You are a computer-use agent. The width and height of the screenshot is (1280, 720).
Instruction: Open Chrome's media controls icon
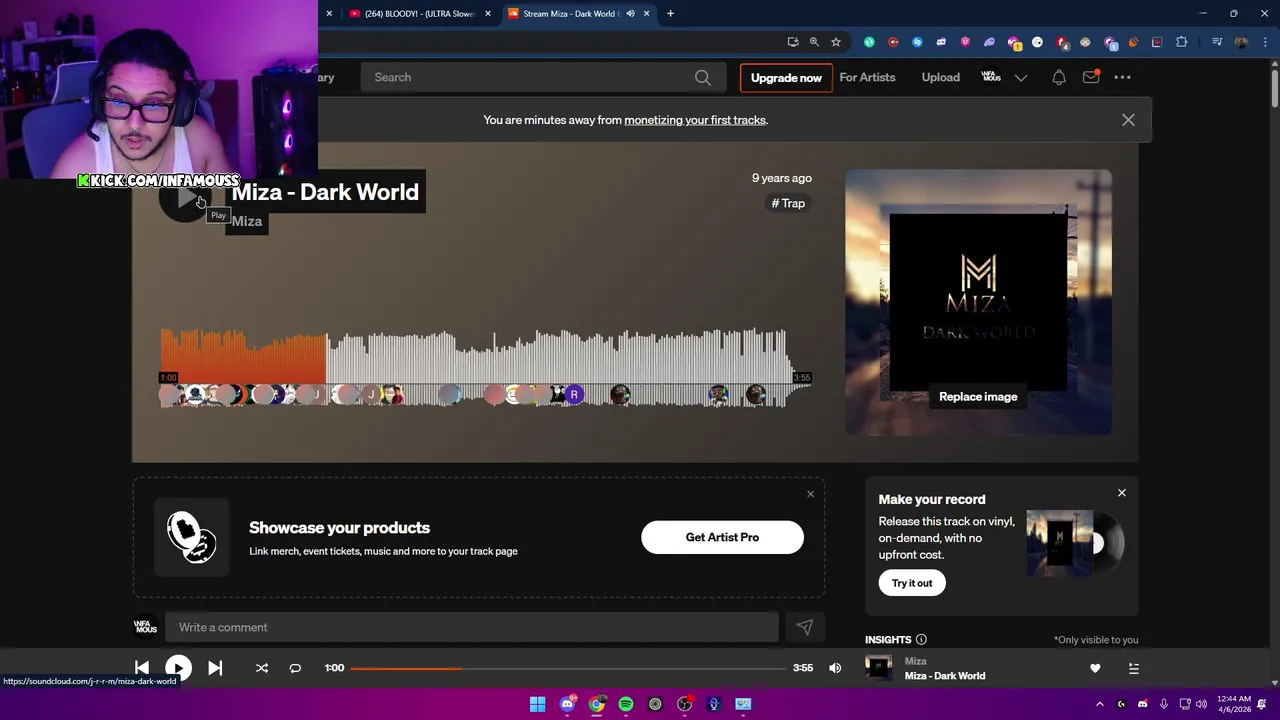[1217, 42]
